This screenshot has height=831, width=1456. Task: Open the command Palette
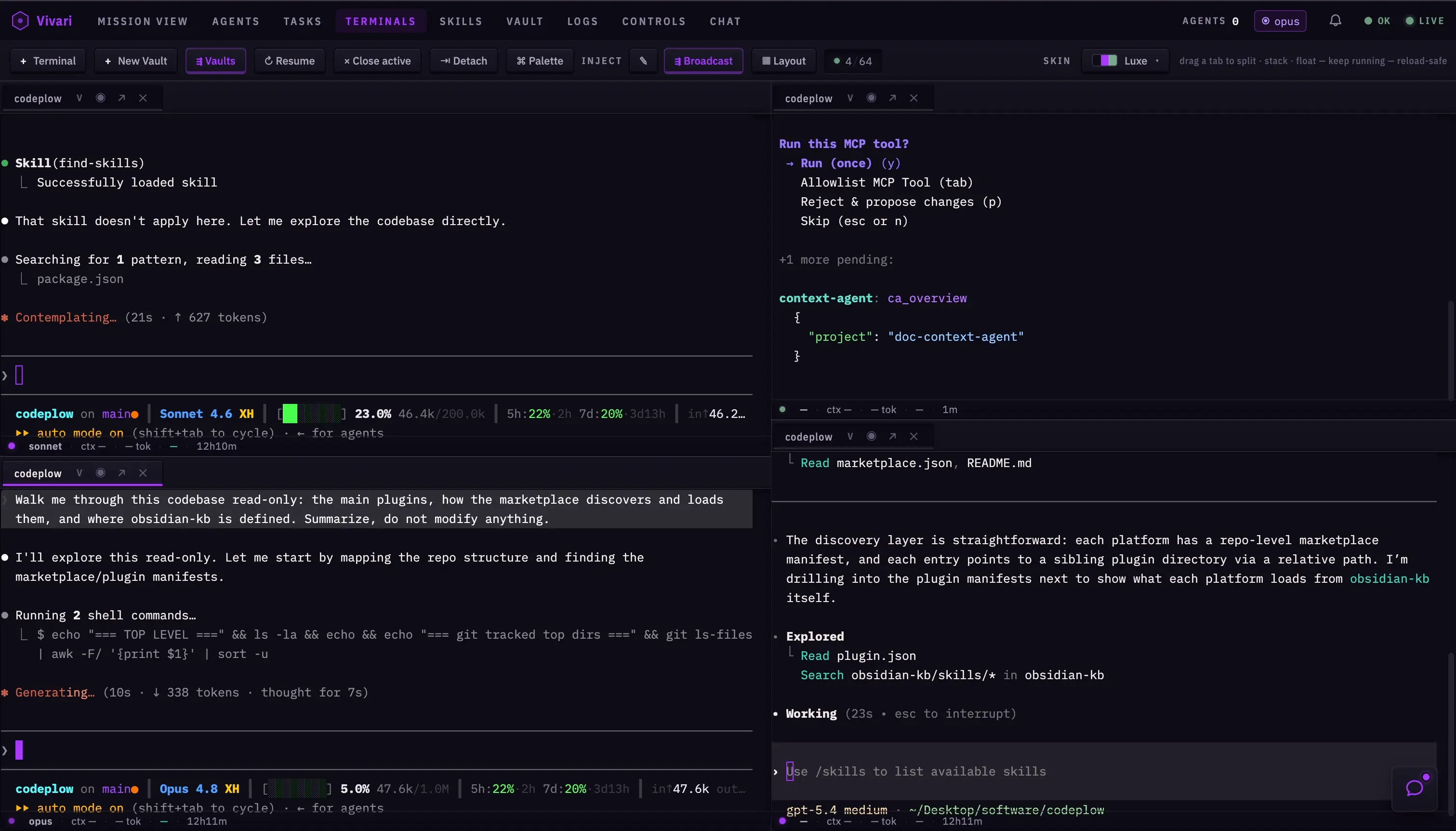click(x=540, y=61)
